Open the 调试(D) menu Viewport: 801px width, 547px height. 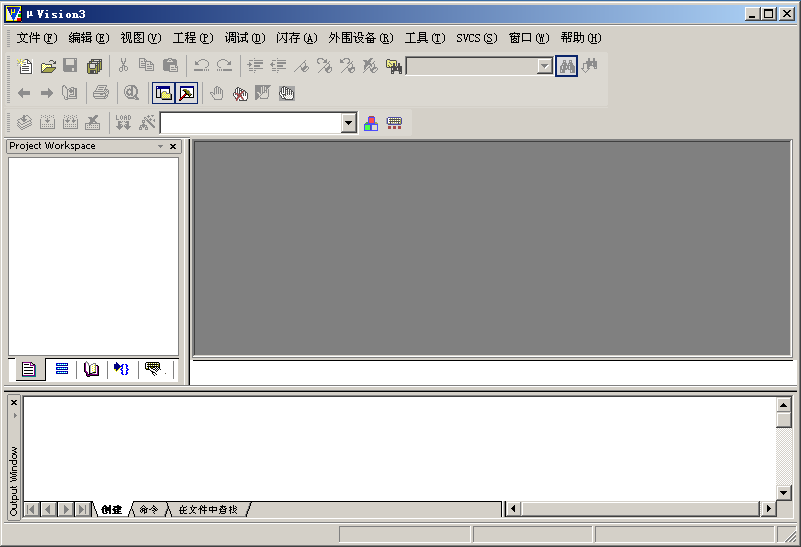(x=245, y=38)
